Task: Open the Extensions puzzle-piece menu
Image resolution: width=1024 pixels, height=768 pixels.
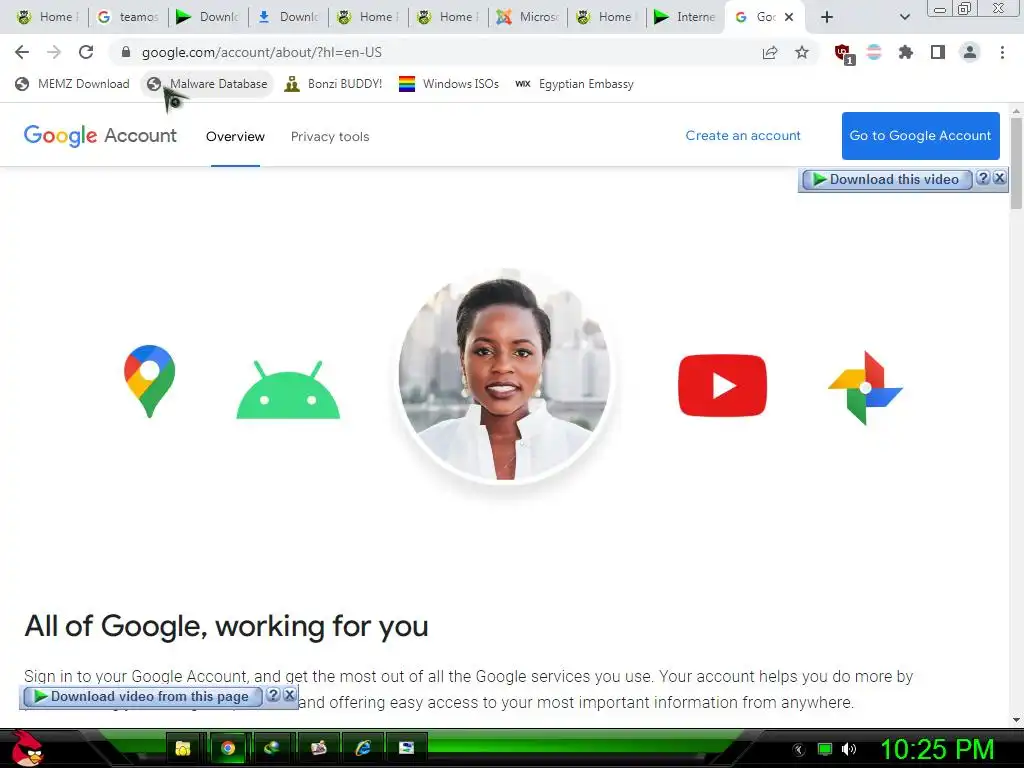Action: pyautogui.click(x=906, y=52)
